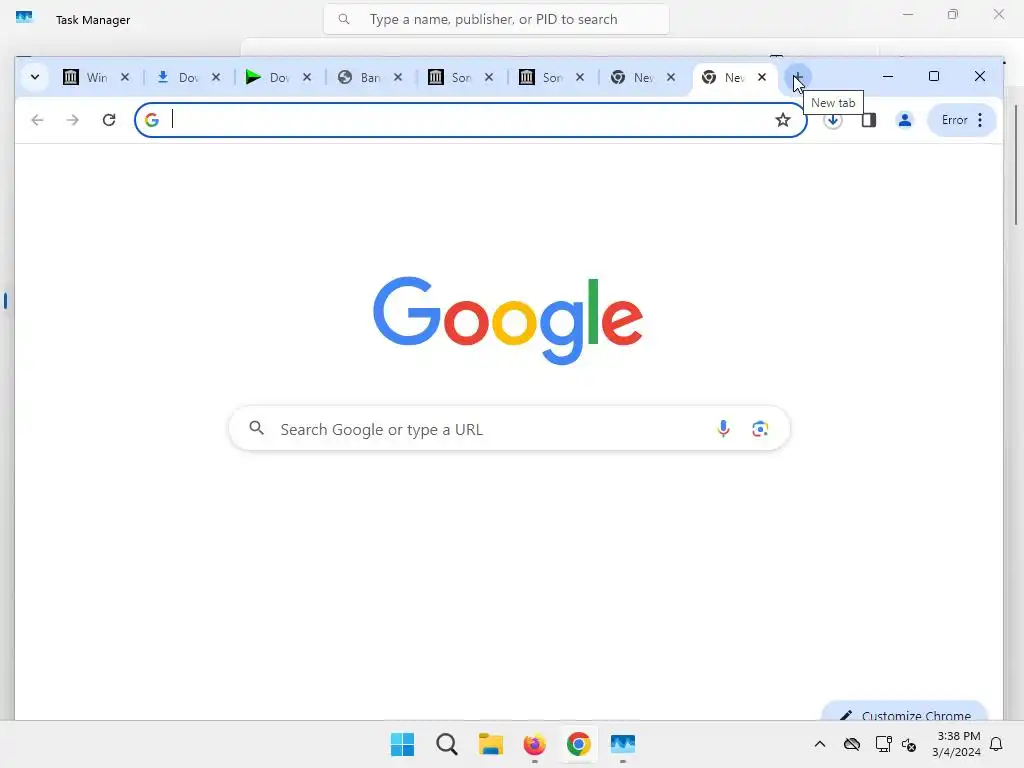The width and height of the screenshot is (1024, 768).
Task: Switch to the second 'Son' tab
Action: (x=541, y=77)
